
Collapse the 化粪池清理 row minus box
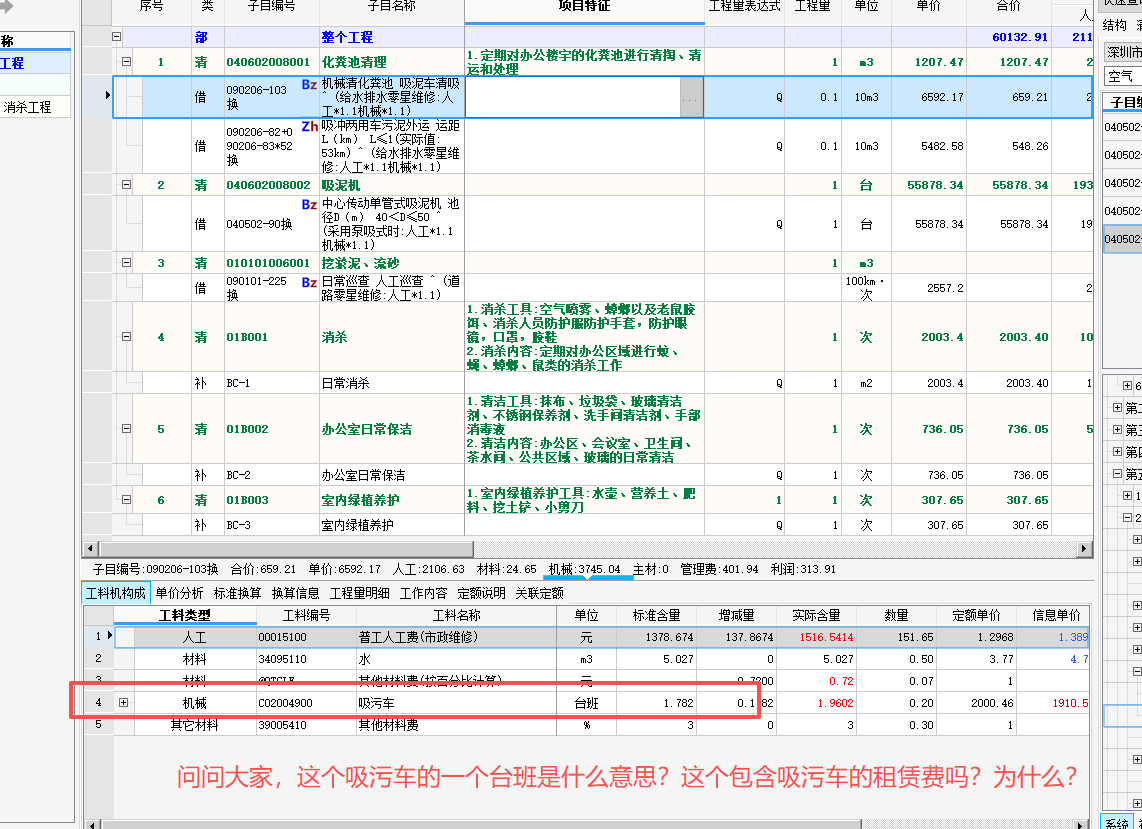(127, 59)
